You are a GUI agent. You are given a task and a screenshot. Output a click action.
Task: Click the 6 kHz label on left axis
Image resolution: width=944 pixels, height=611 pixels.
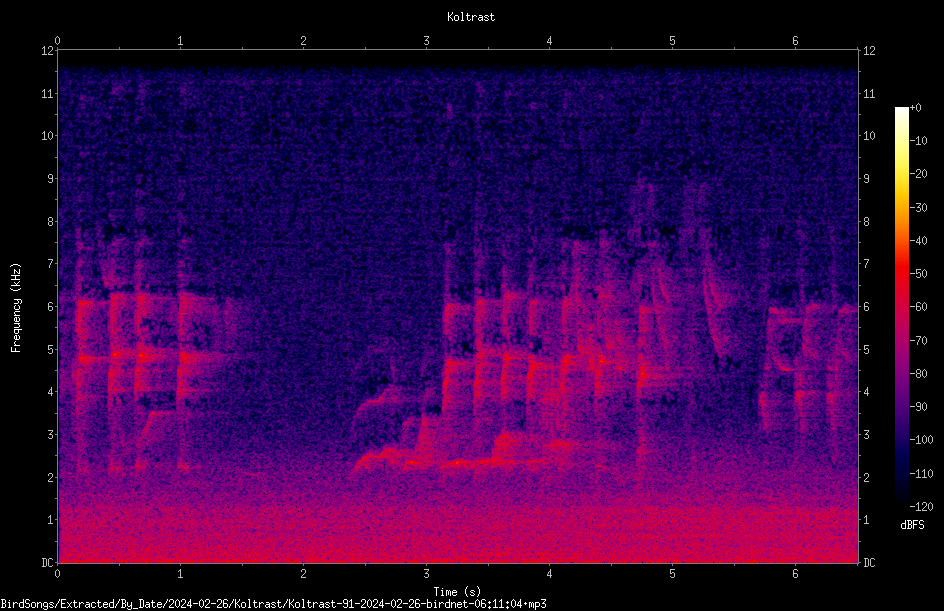point(51,306)
